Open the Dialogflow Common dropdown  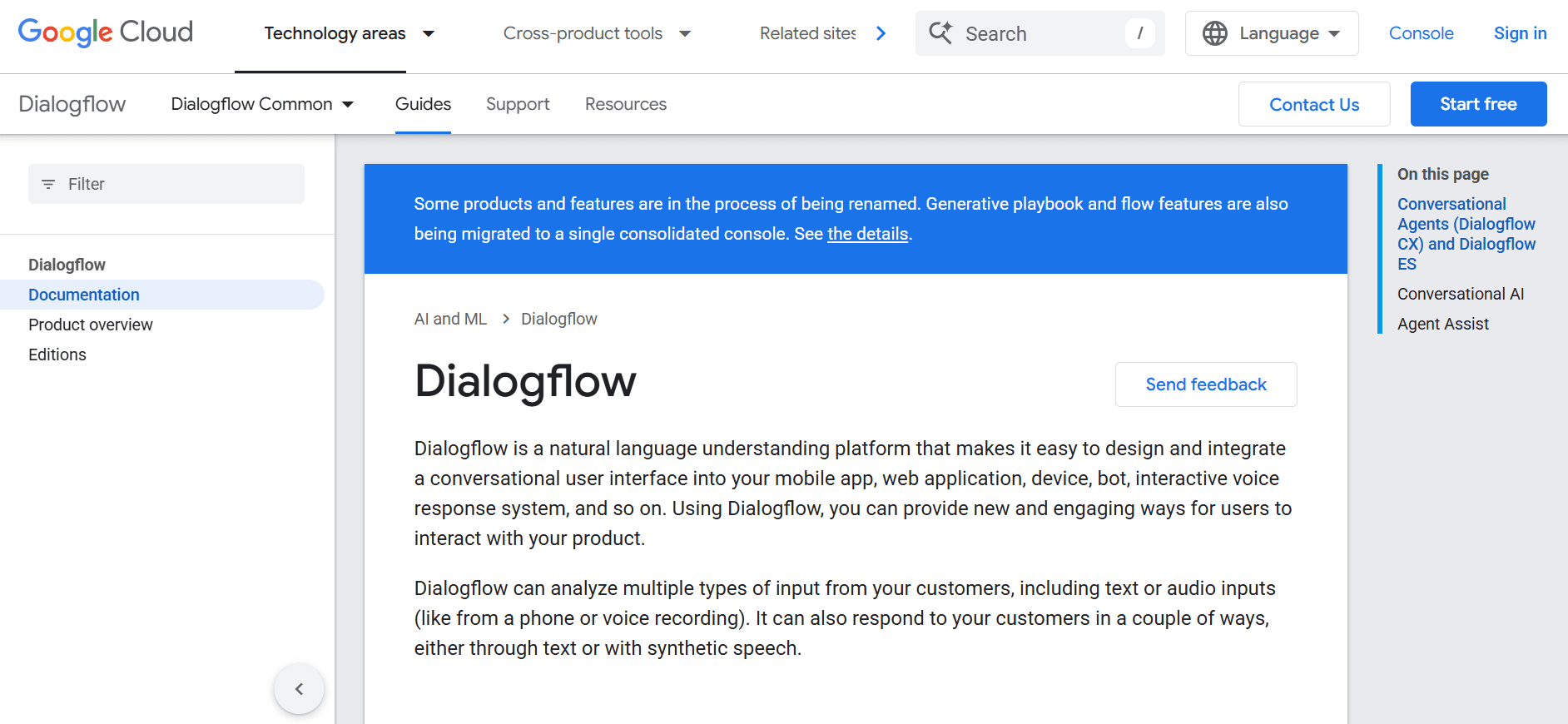tap(262, 104)
